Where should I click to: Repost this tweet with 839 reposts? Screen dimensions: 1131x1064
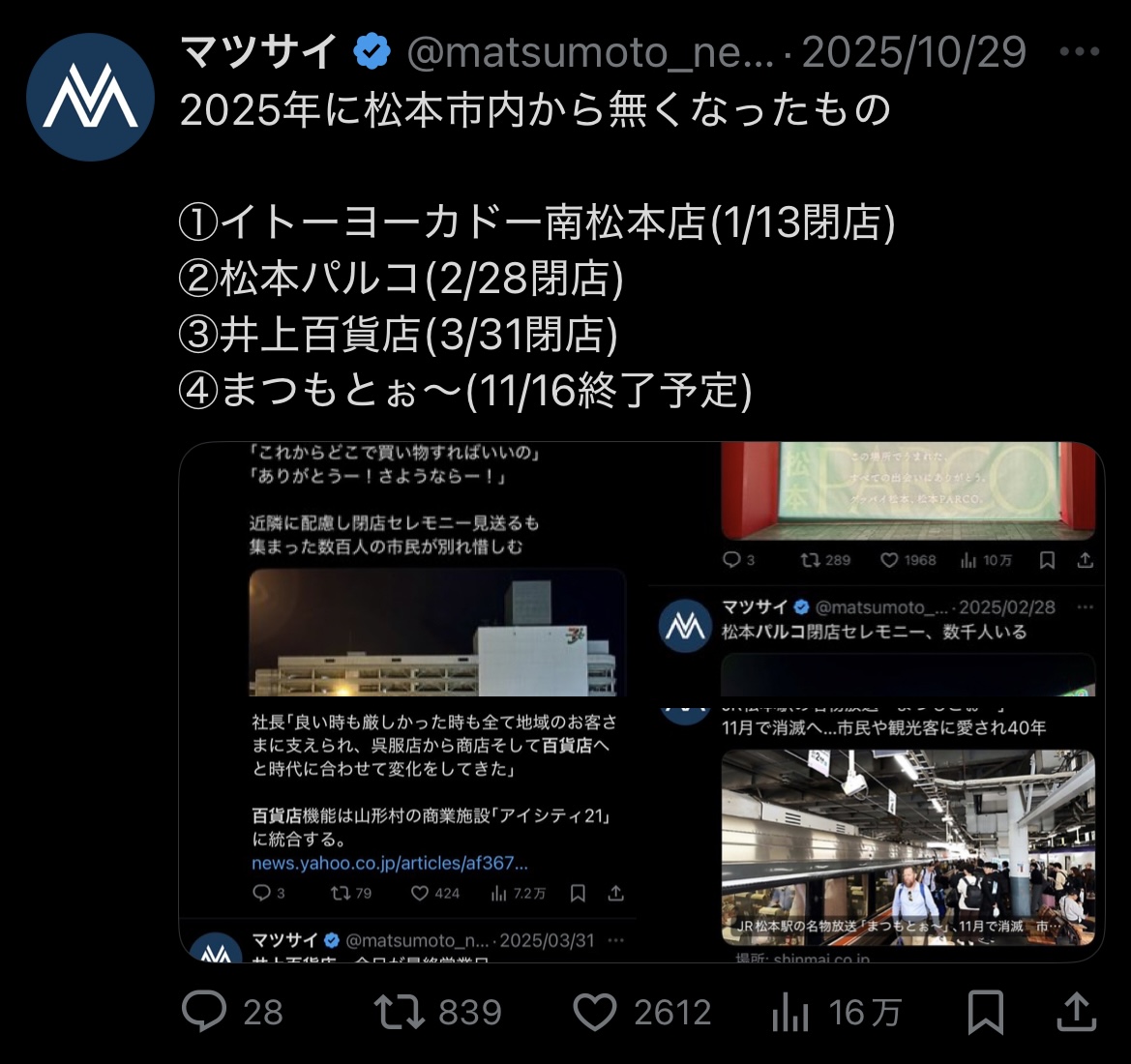(399, 1012)
